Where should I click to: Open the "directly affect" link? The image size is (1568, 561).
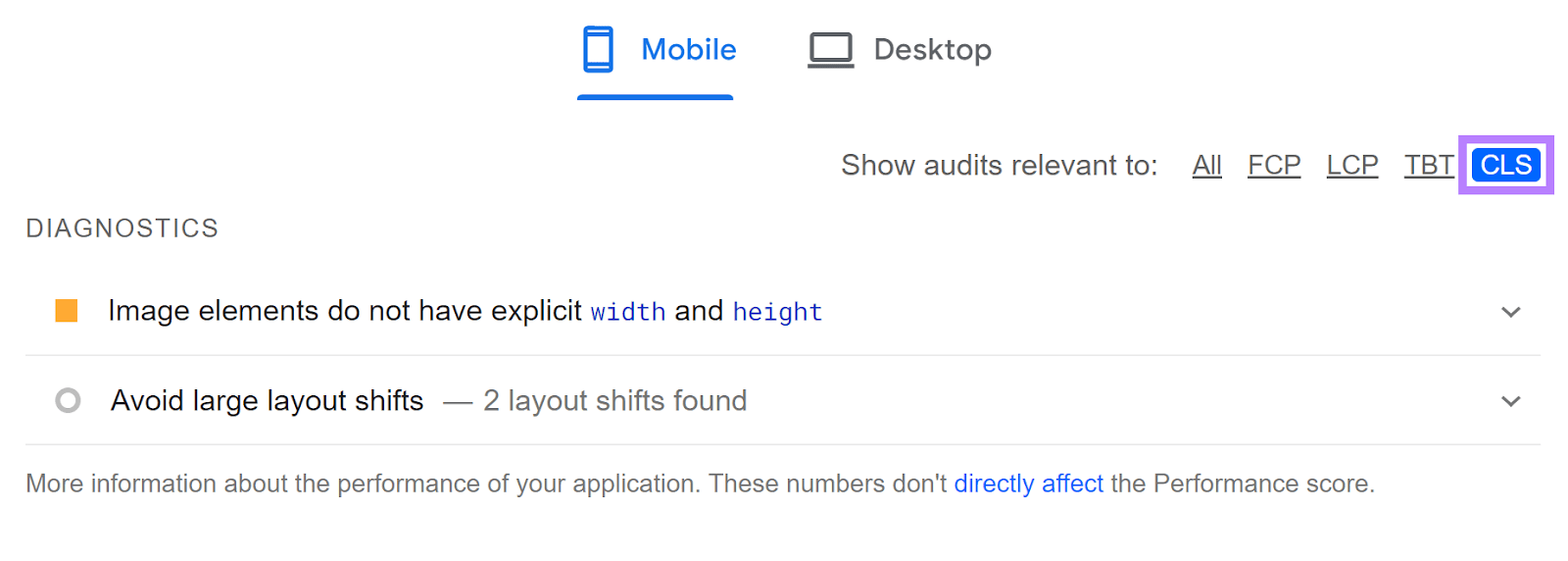coord(1028,484)
